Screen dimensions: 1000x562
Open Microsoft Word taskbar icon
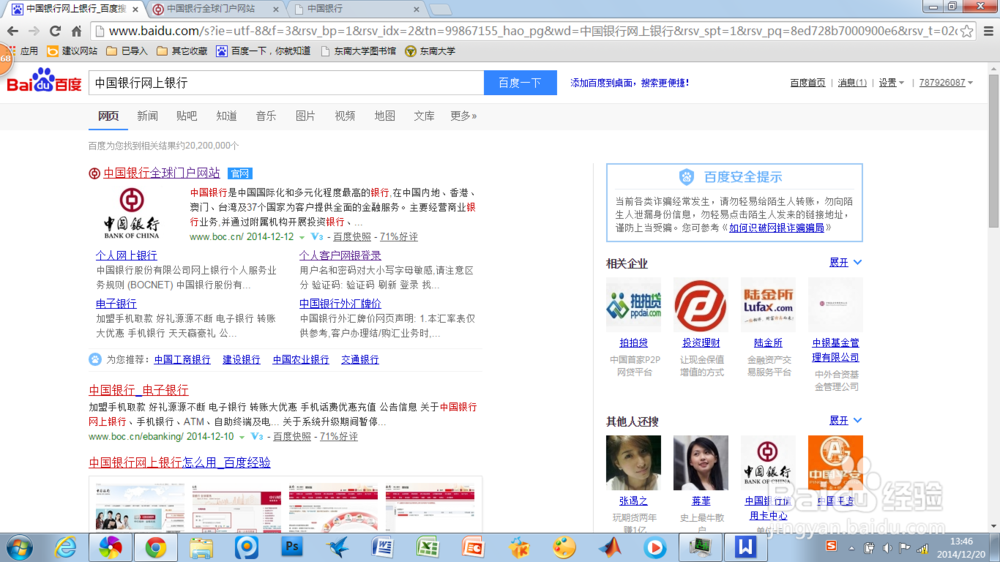(382, 547)
